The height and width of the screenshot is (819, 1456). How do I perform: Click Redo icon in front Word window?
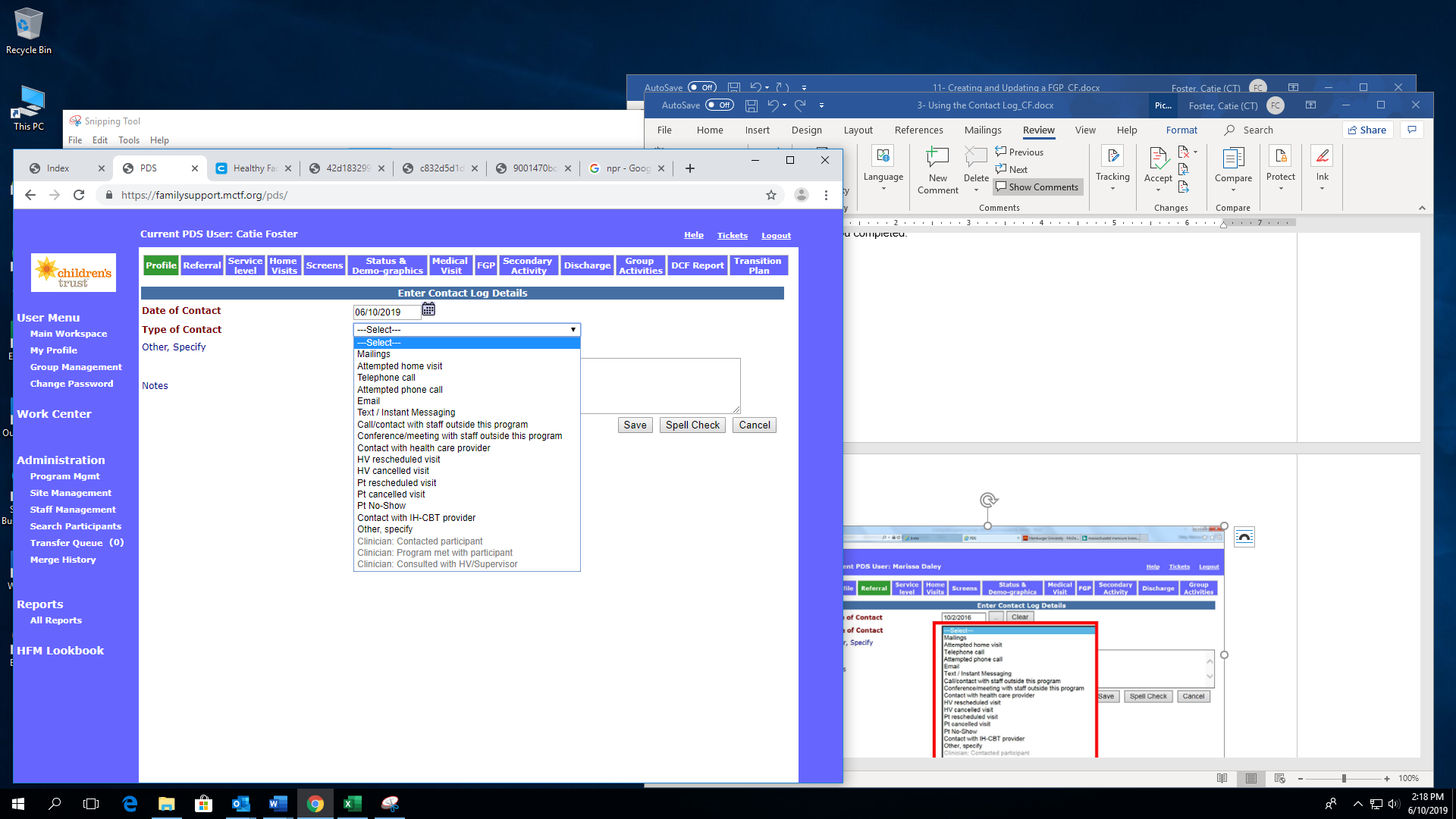point(800,105)
